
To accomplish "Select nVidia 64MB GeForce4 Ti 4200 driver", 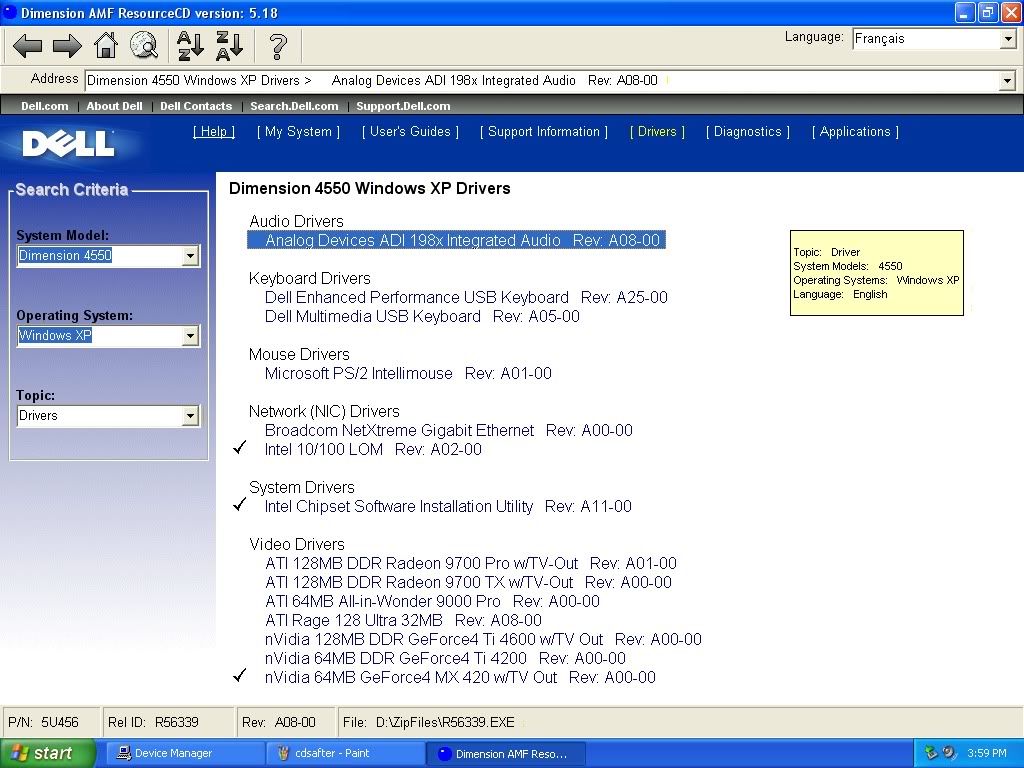I will click(445, 658).
